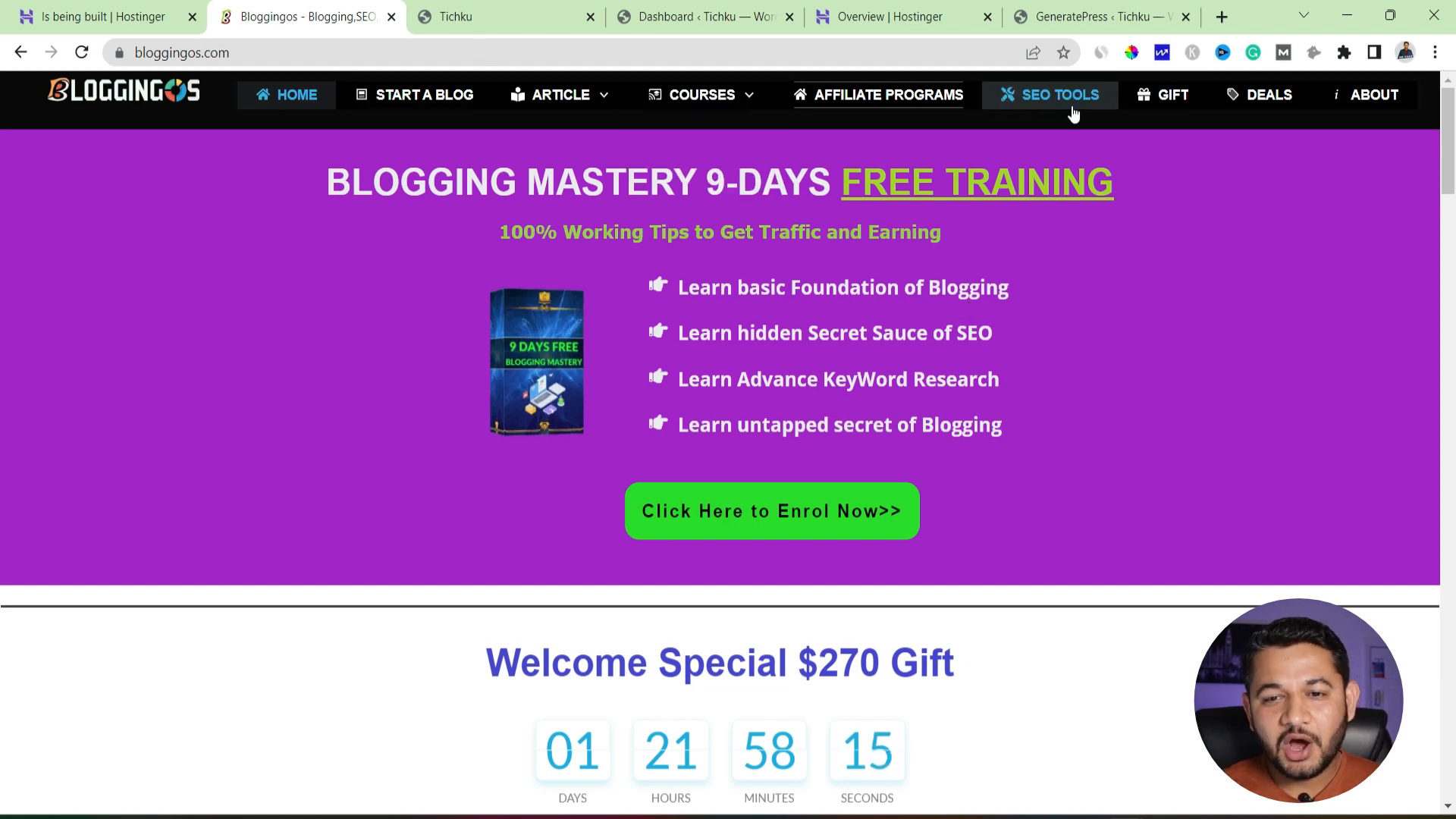Image resolution: width=1456 pixels, height=819 pixels.
Task: Toggle the browser bookmark star icon
Action: tap(1063, 52)
